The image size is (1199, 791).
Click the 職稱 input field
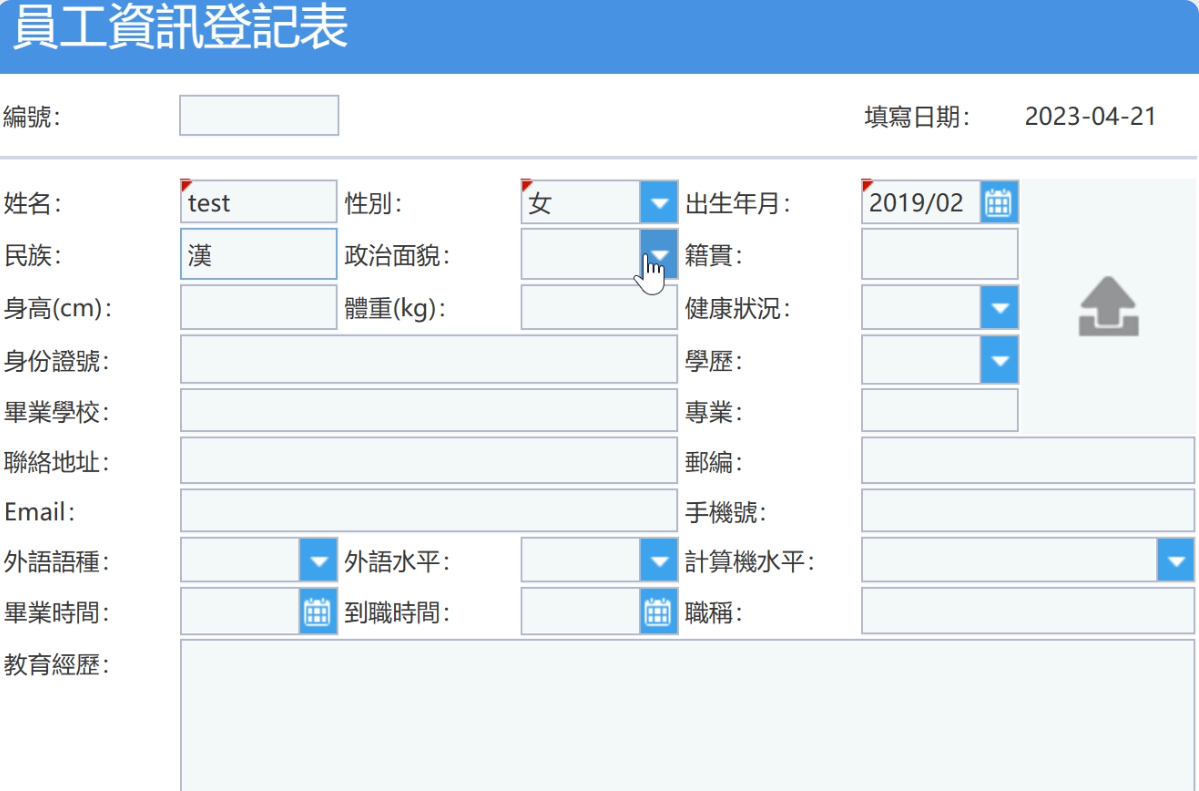1028,612
